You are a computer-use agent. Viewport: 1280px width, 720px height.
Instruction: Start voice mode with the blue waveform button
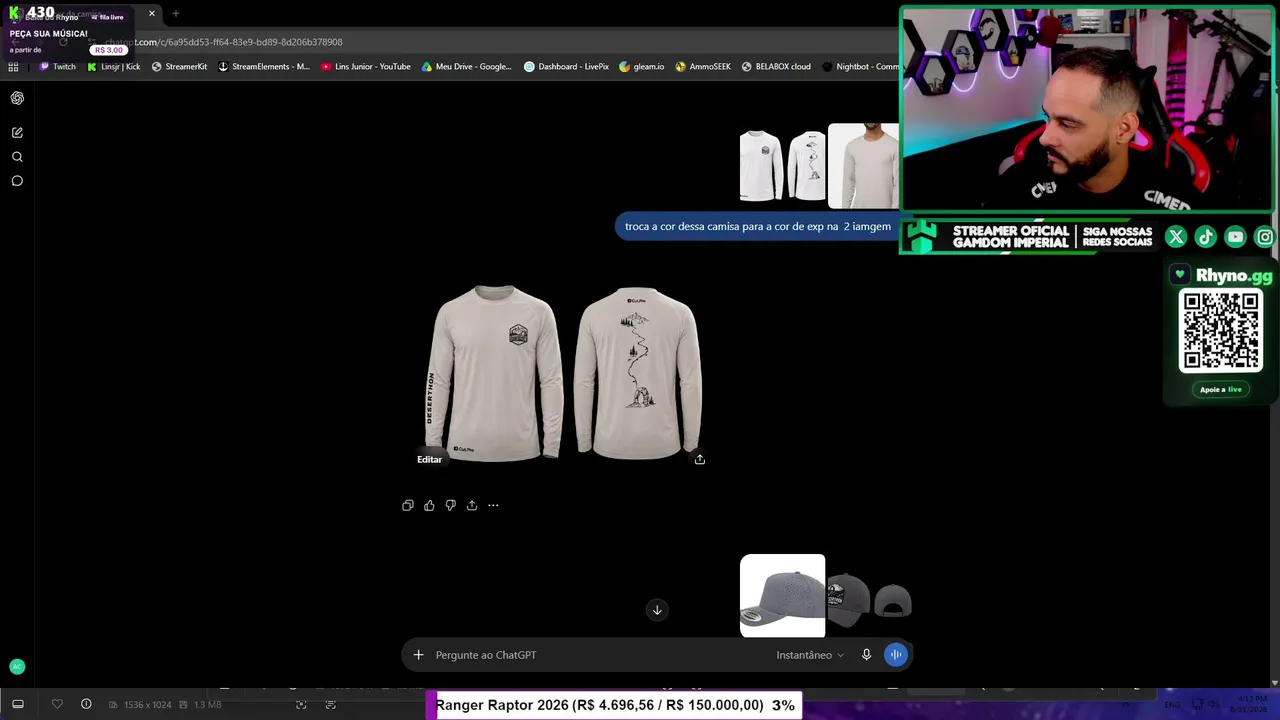(x=896, y=655)
